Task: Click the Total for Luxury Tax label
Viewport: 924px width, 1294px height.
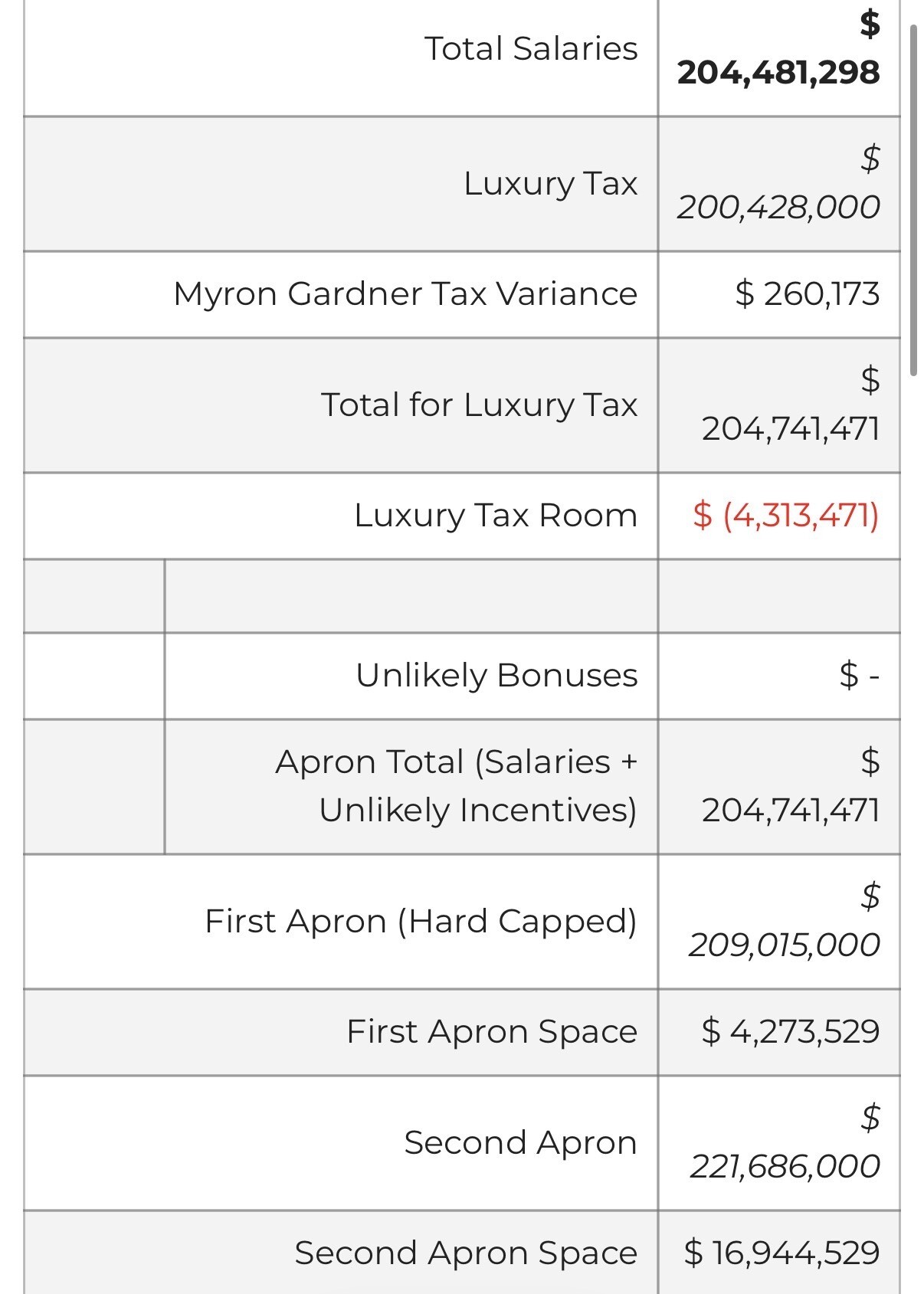Action: [x=479, y=405]
